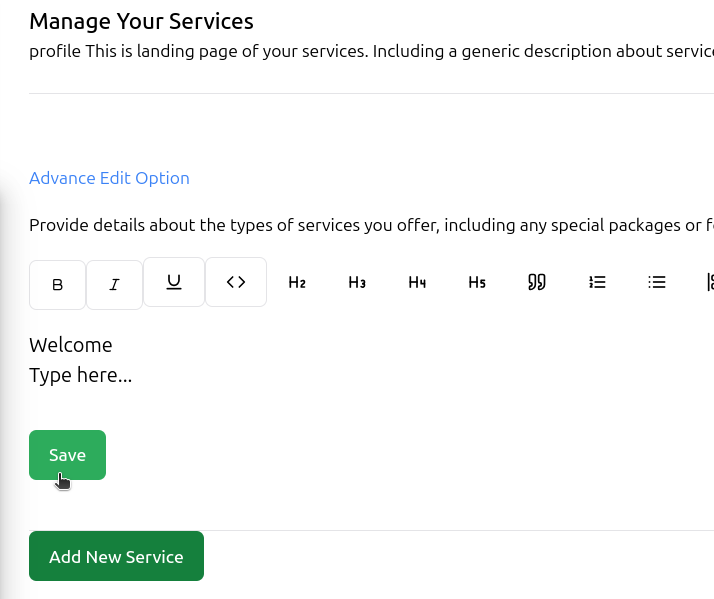Click the partially visible icon after the bullet list
The height and width of the screenshot is (599, 714).
(709, 282)
